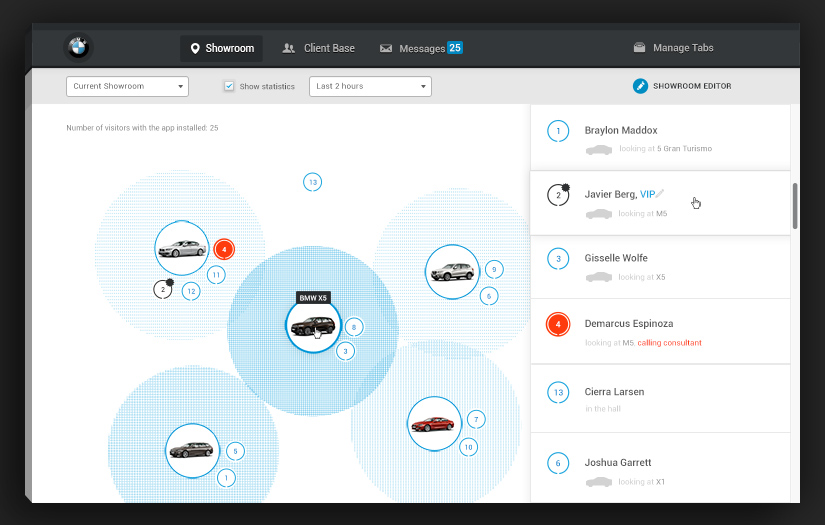Click the silver SUV car thumbnail

452,272
